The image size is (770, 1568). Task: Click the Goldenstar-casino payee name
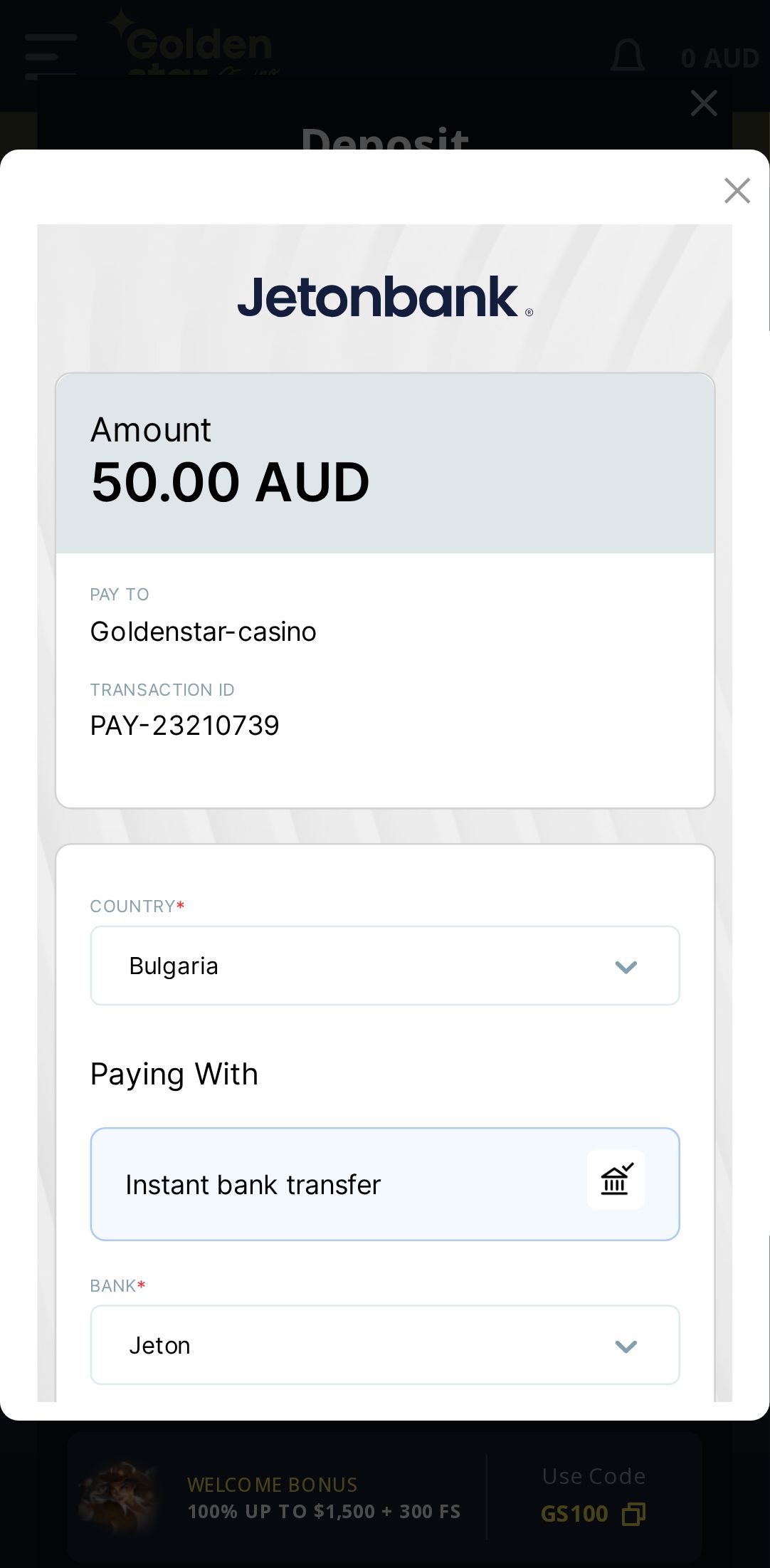pyautogui.click(x=204, y=632)
